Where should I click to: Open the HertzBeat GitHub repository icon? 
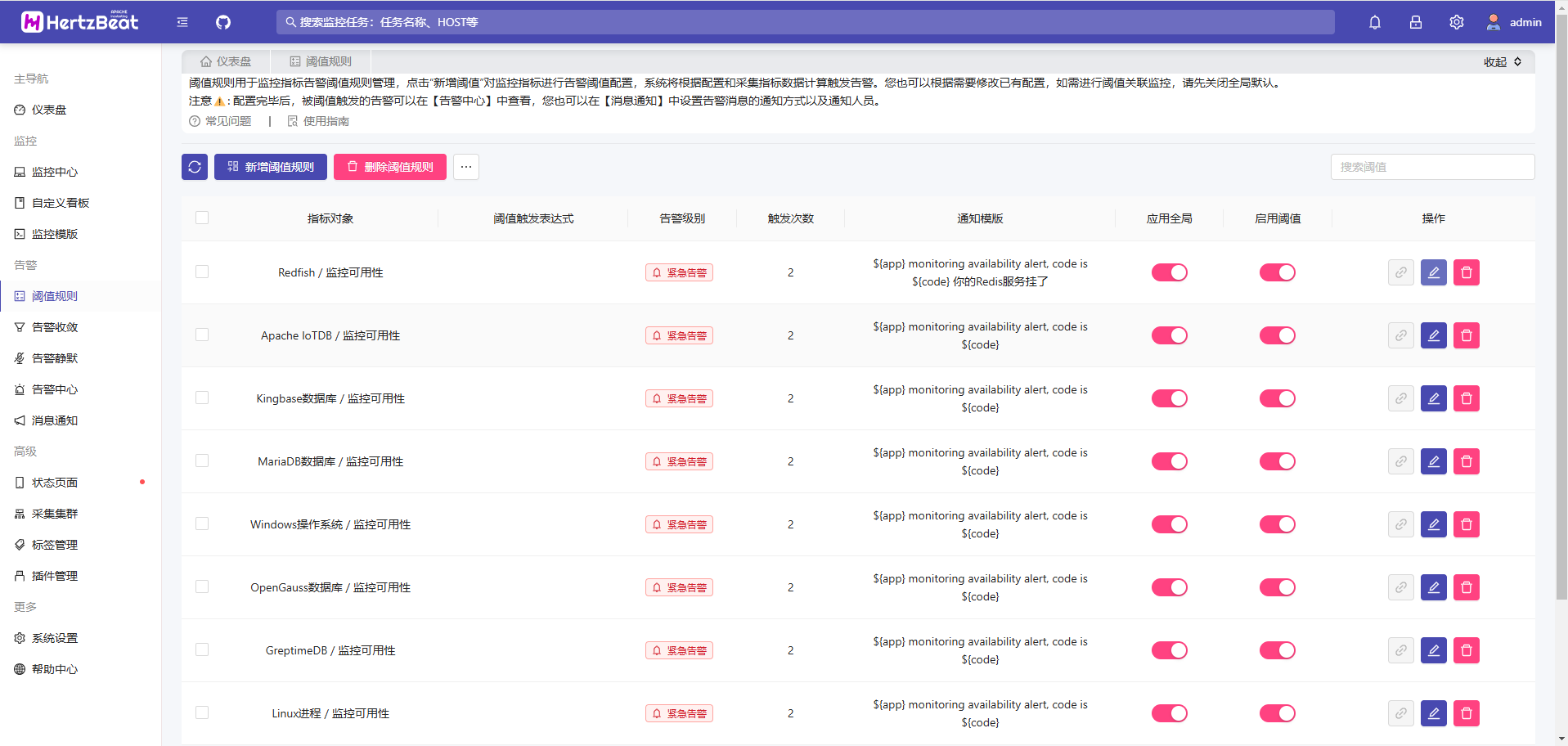point(222,22)
